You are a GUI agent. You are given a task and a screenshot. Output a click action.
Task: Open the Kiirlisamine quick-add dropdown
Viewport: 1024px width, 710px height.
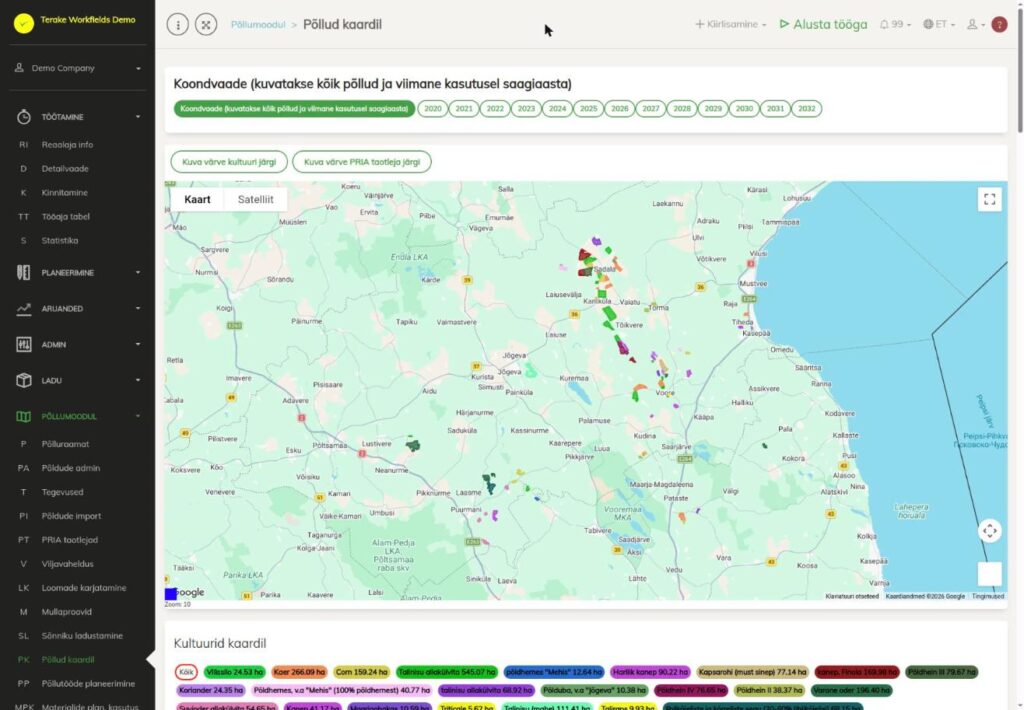coord(730,24)
